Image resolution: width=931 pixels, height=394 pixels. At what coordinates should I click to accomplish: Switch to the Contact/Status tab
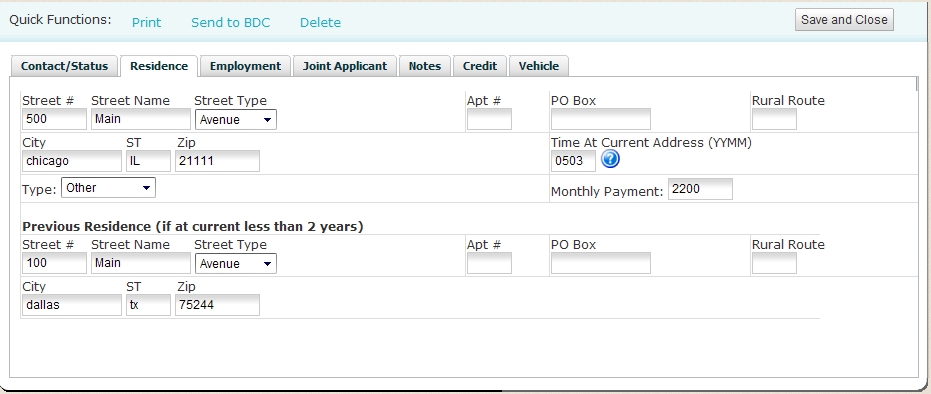(x=64, y=66)
